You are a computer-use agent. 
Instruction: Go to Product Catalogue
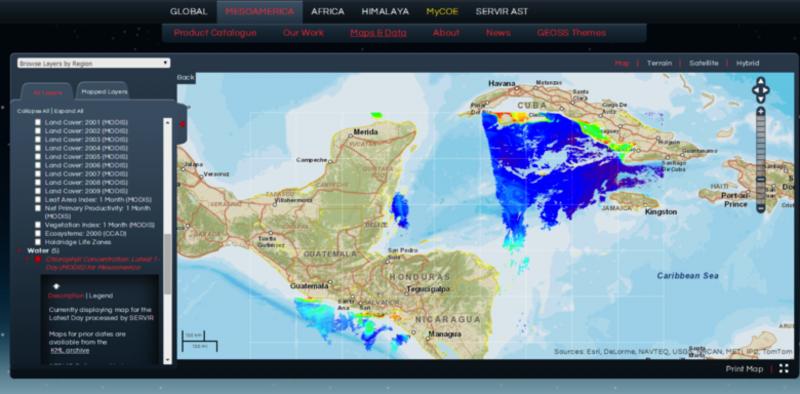215,33
